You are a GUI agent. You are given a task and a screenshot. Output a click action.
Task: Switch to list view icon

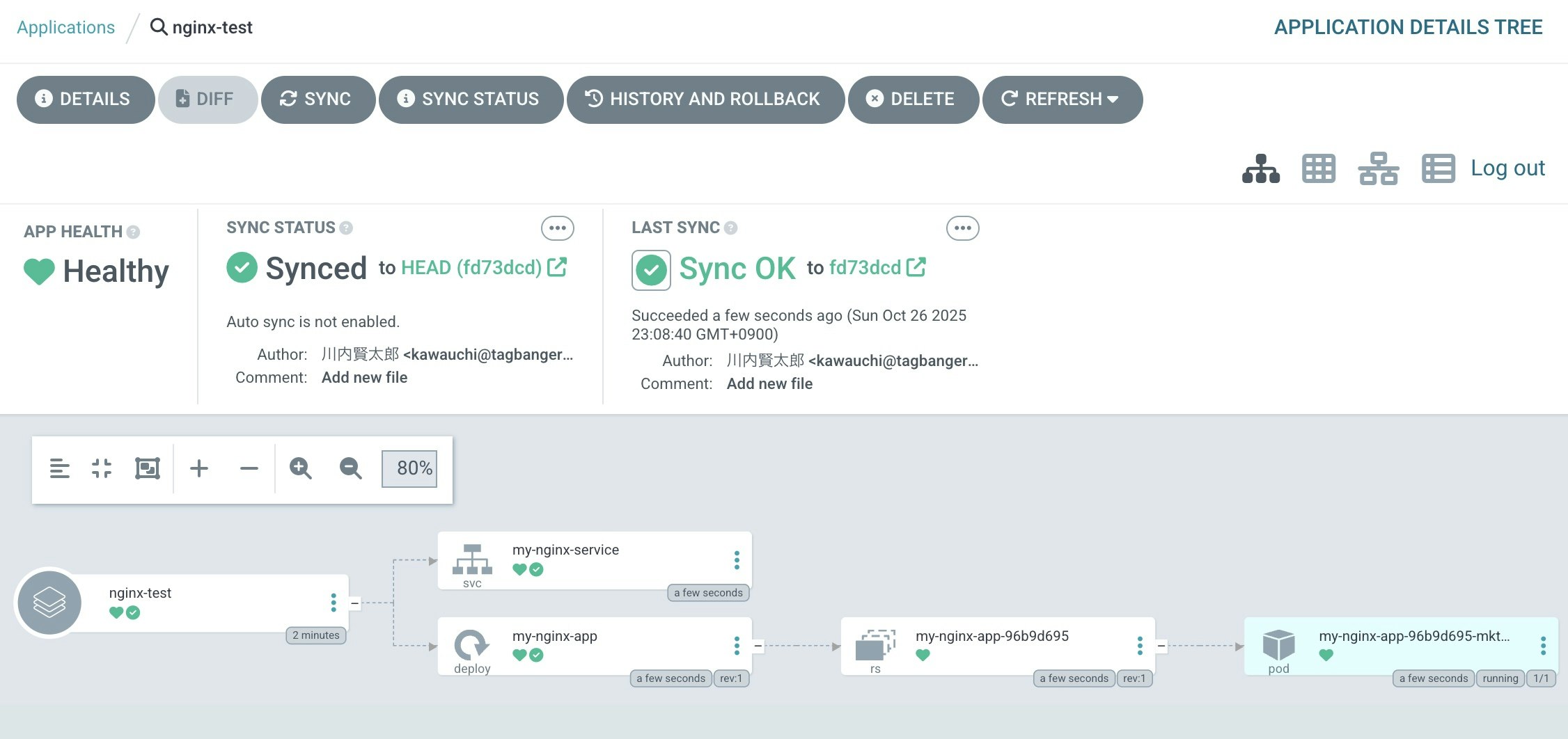(1438, 168)
